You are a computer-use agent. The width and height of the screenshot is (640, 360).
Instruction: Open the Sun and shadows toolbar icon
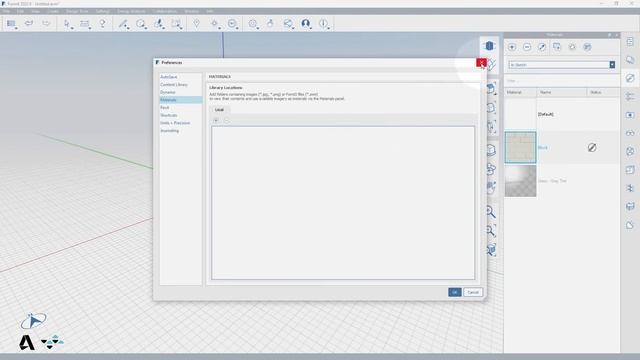point(214,24)
